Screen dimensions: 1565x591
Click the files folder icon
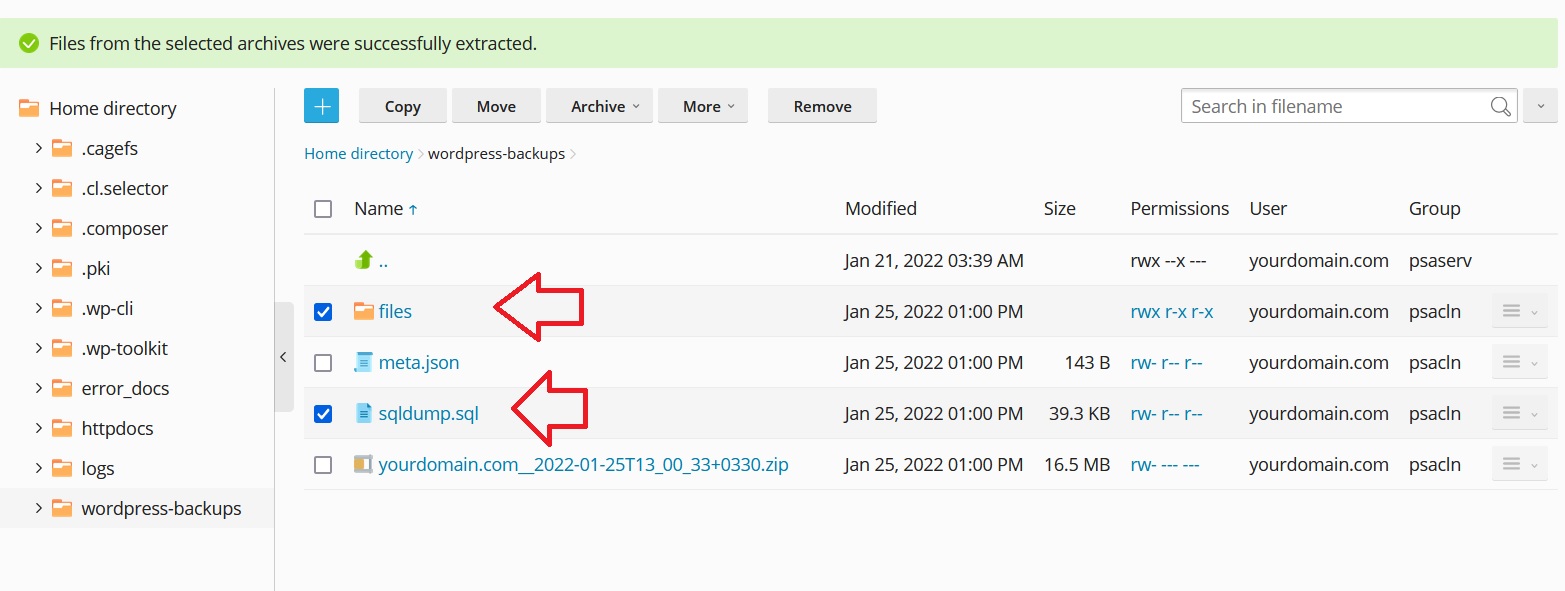[364, 312]
